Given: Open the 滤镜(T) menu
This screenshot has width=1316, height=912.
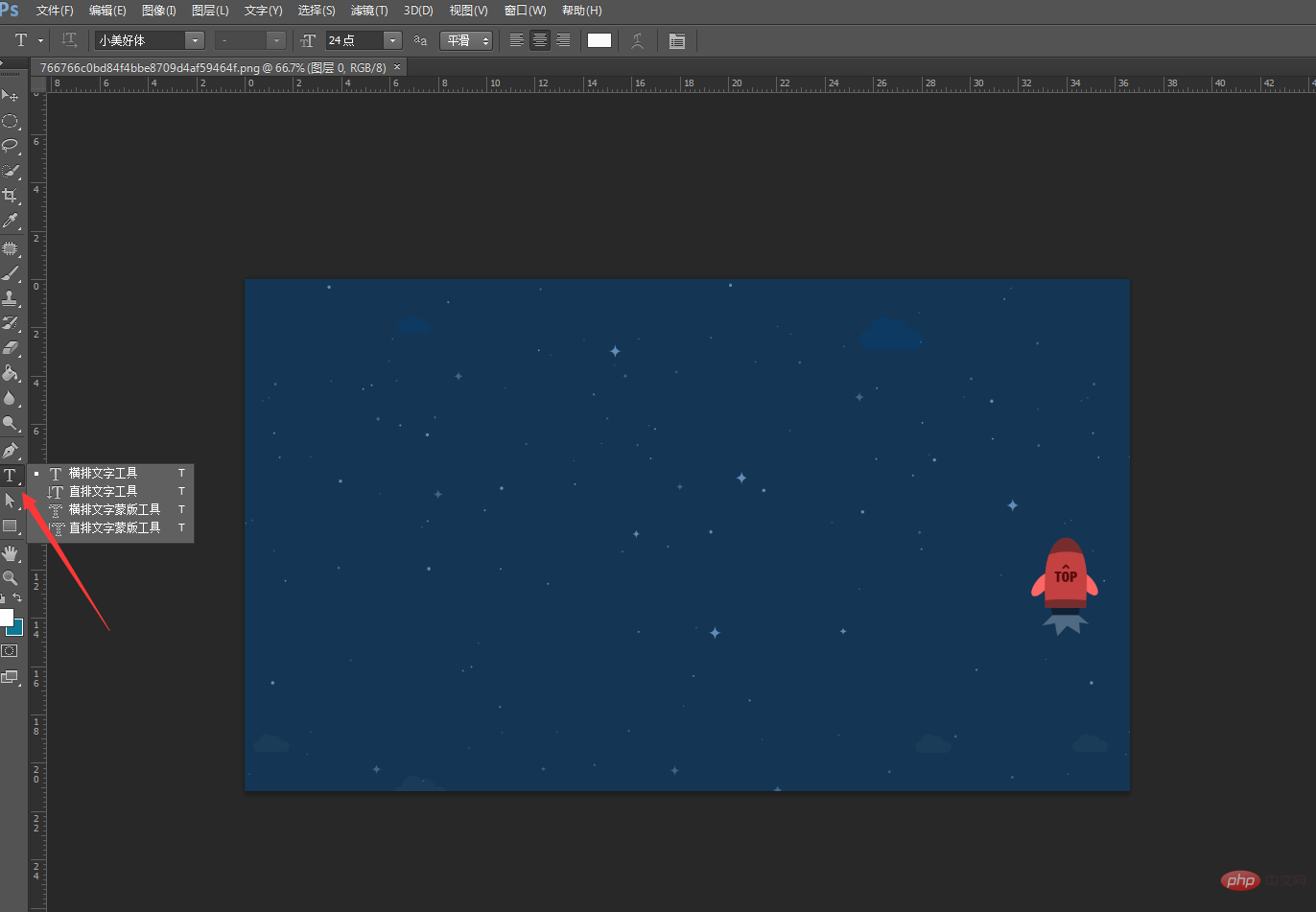Looking at the screenshot, I should point(369,11).
